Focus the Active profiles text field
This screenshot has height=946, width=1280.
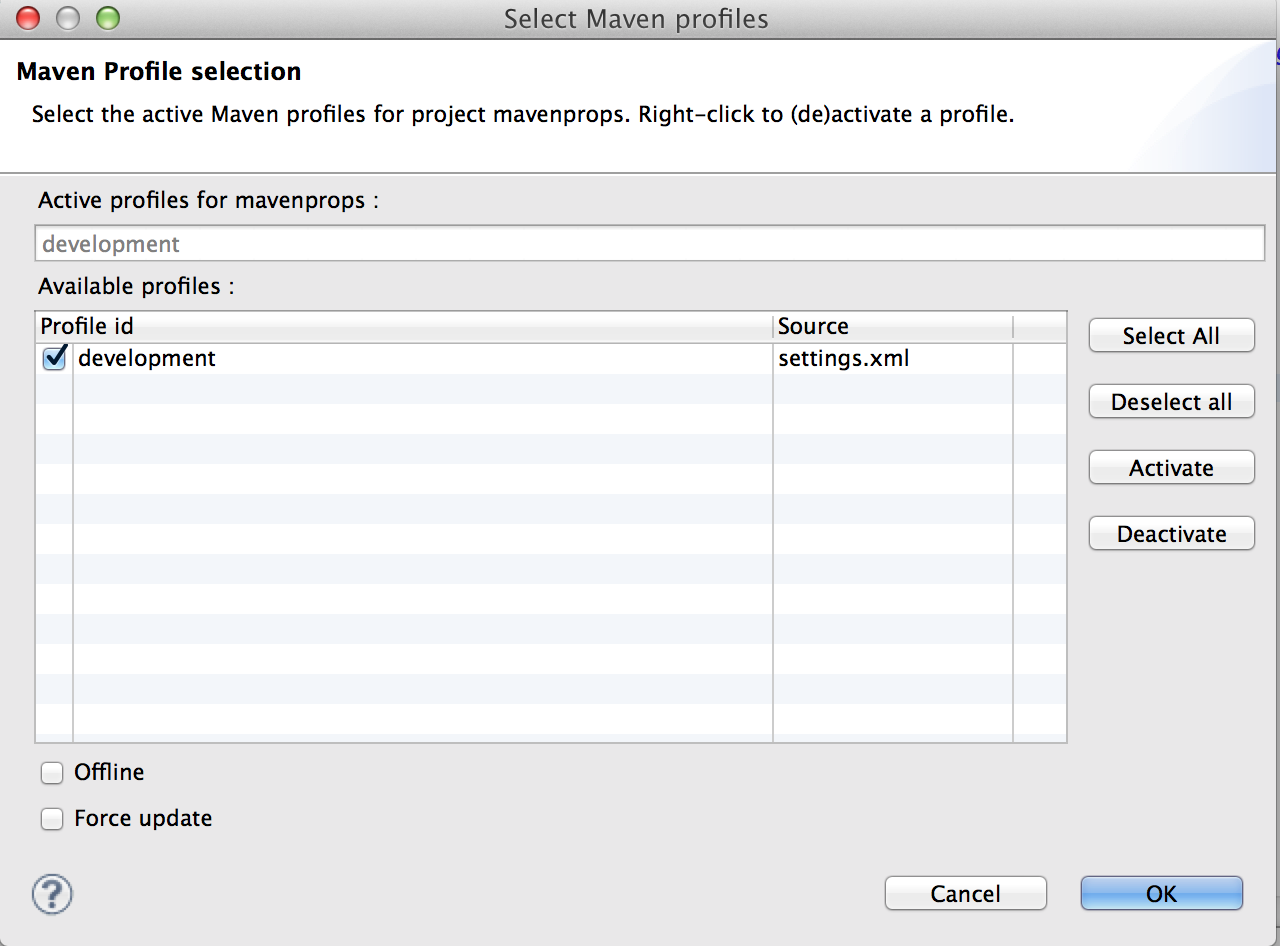(x=650, y=244)
